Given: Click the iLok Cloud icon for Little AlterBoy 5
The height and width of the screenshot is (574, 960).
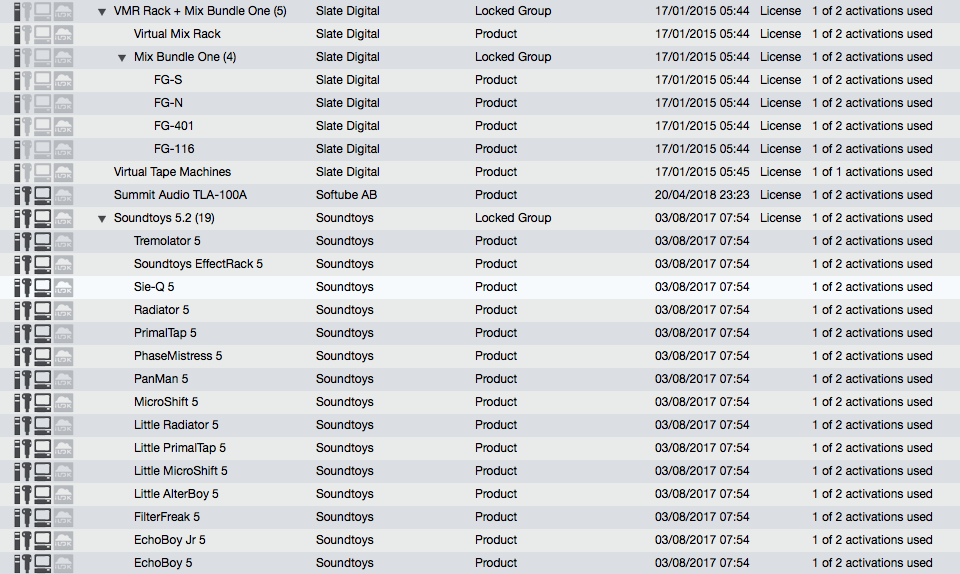Looking at the screenshot, I should [64, 494].
